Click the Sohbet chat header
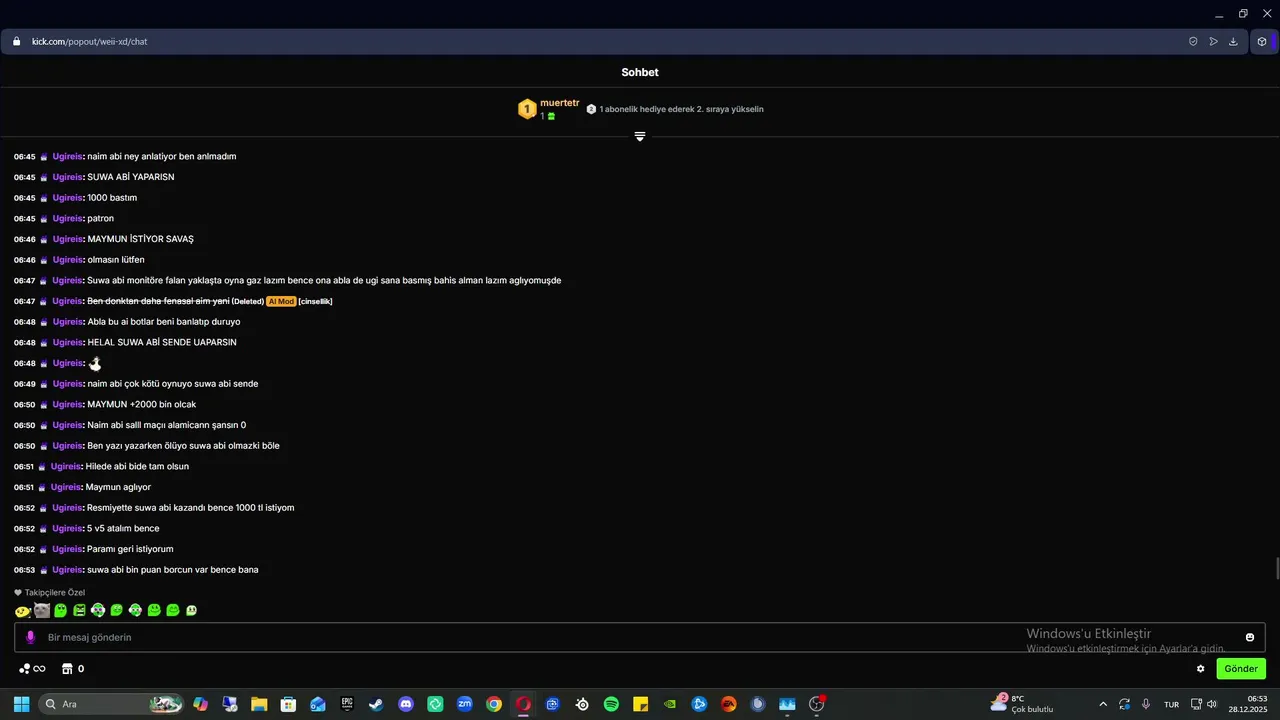The image size is (1280, 720). point(640,72)
